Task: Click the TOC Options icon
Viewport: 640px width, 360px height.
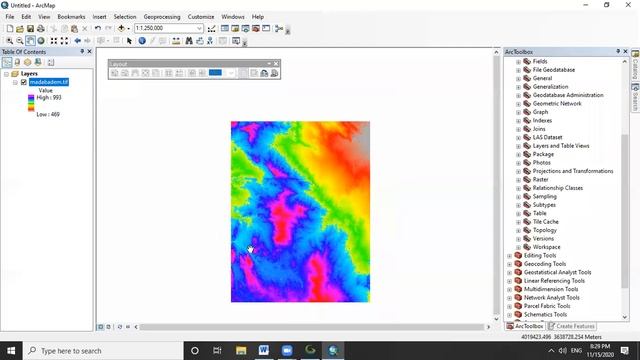Action: point(51,62)
